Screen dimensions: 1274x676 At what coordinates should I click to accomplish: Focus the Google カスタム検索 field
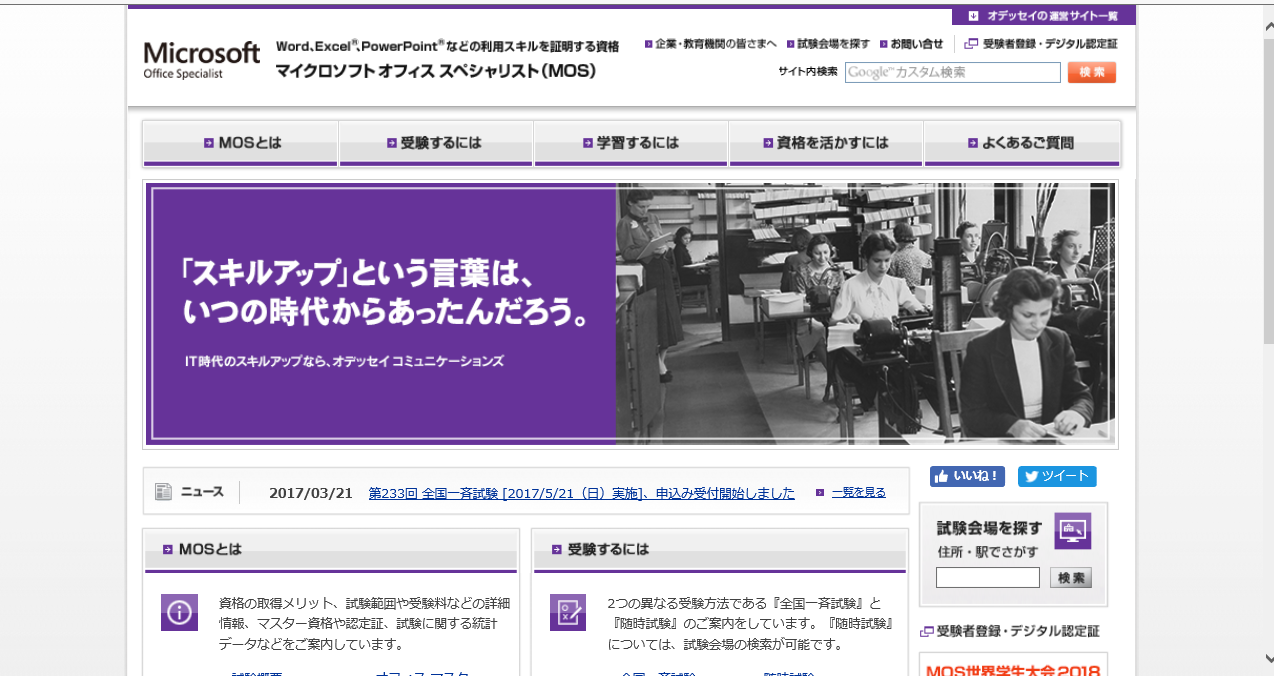[952, 72]
